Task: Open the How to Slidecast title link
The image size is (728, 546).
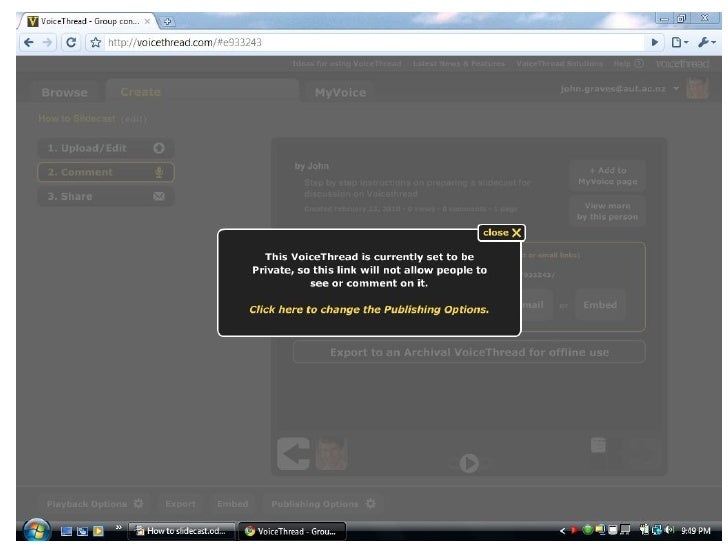Action: pyautogui.click(x=77, y=118)
